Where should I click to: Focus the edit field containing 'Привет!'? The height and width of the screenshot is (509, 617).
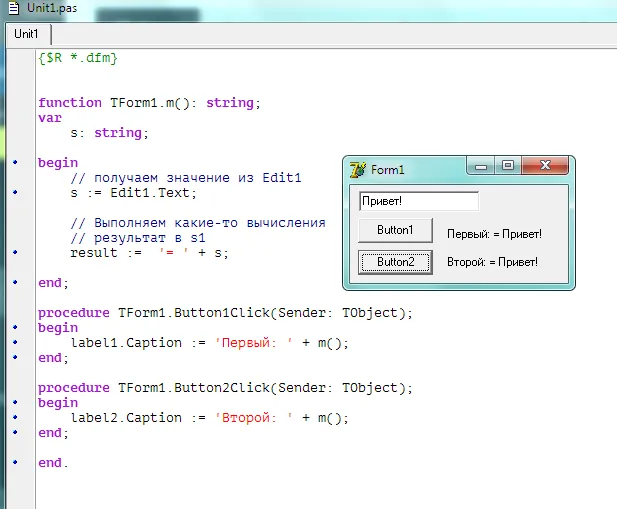tap(418, 201)
